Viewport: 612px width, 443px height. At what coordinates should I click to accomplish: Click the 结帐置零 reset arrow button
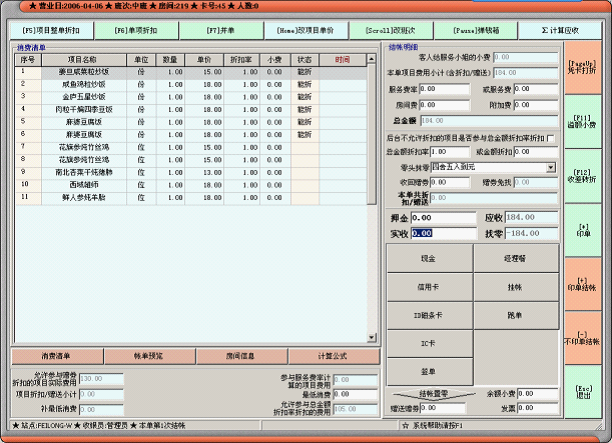[x=434, y=394]
